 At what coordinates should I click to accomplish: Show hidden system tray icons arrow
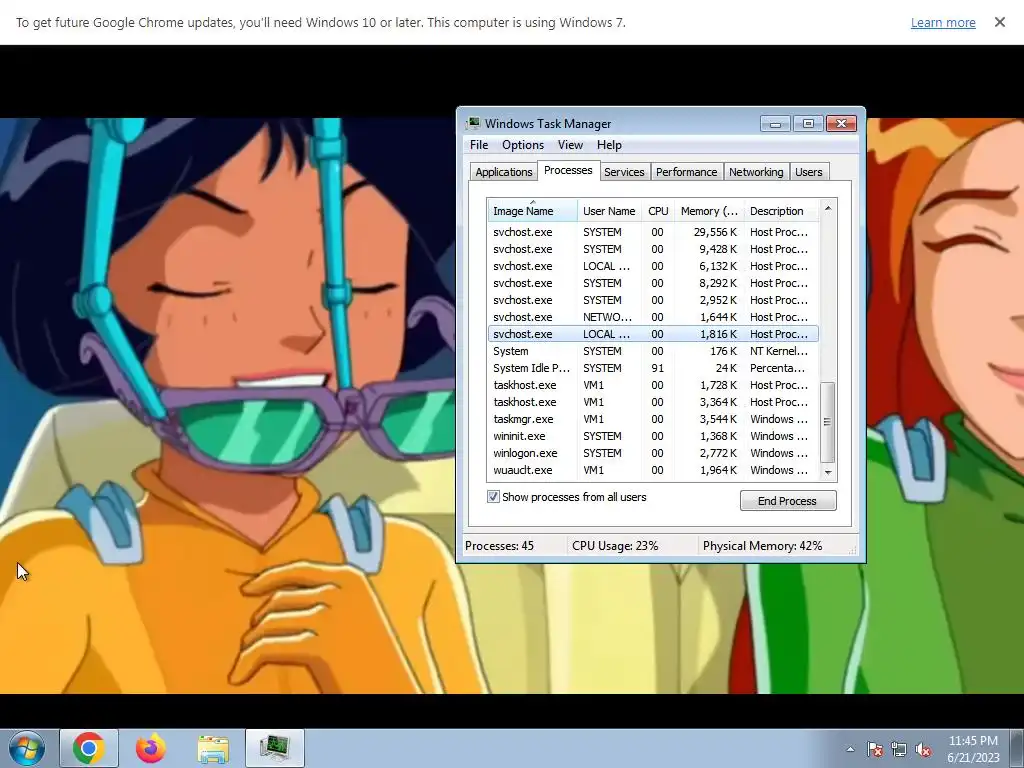click(850, 749)
